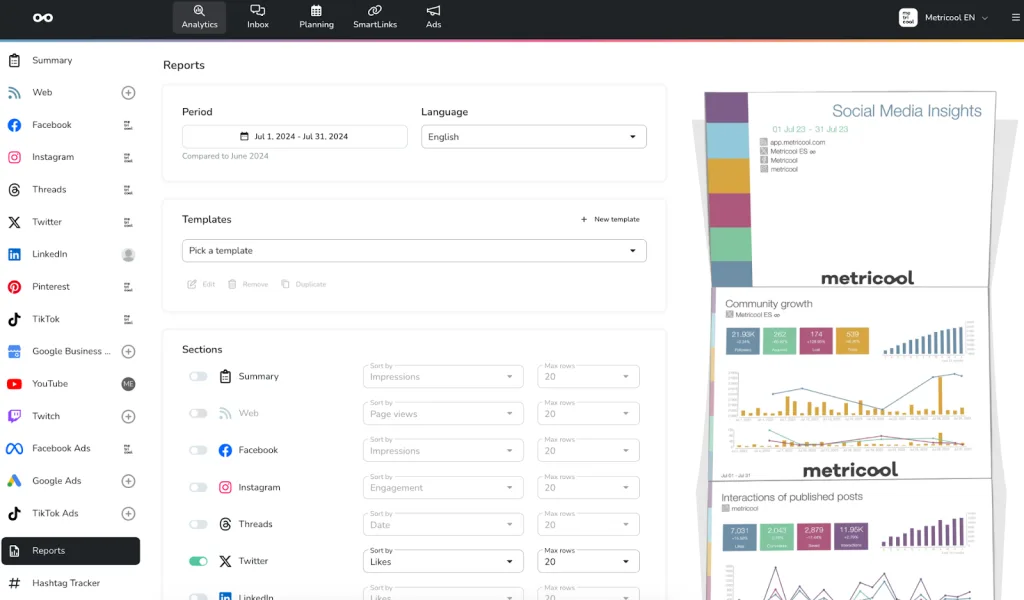The image size is (1024, 600).
Task: Switch to the Planning tab
Action: 316,17
